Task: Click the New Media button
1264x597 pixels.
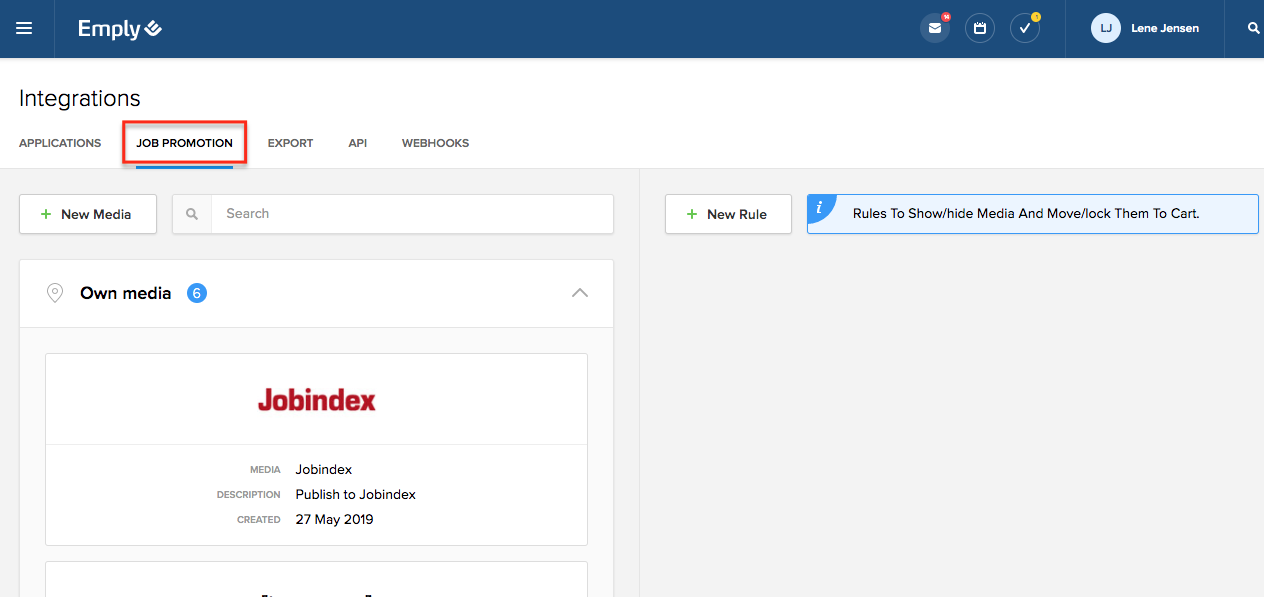Action: [x=88, y=214]
